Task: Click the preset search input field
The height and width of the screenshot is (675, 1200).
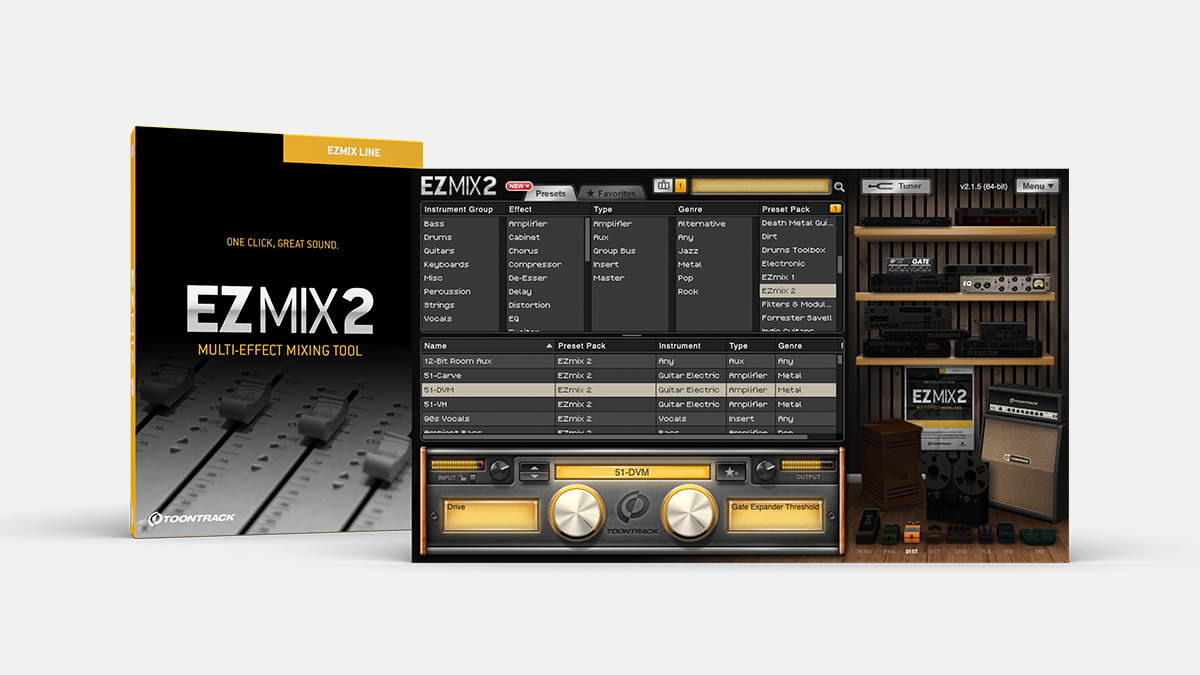Action: [x=761, y=186]
